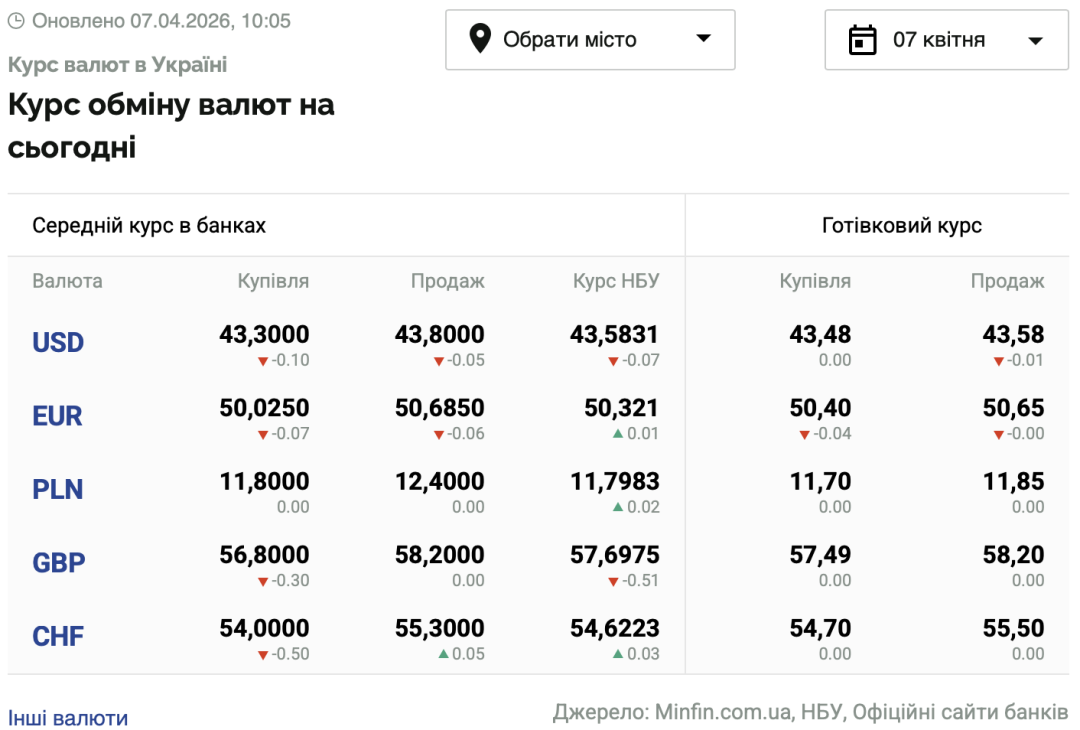Open the EUR currency link

58,416
